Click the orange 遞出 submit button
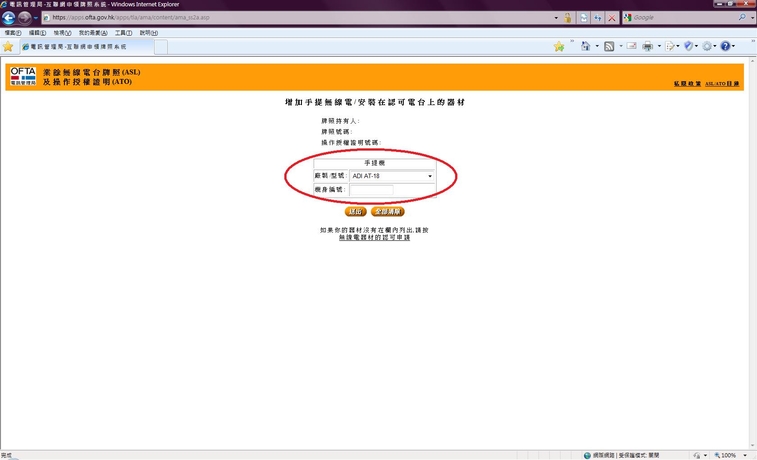The height and width of the screenshot is (460, 757). point(355,212)
